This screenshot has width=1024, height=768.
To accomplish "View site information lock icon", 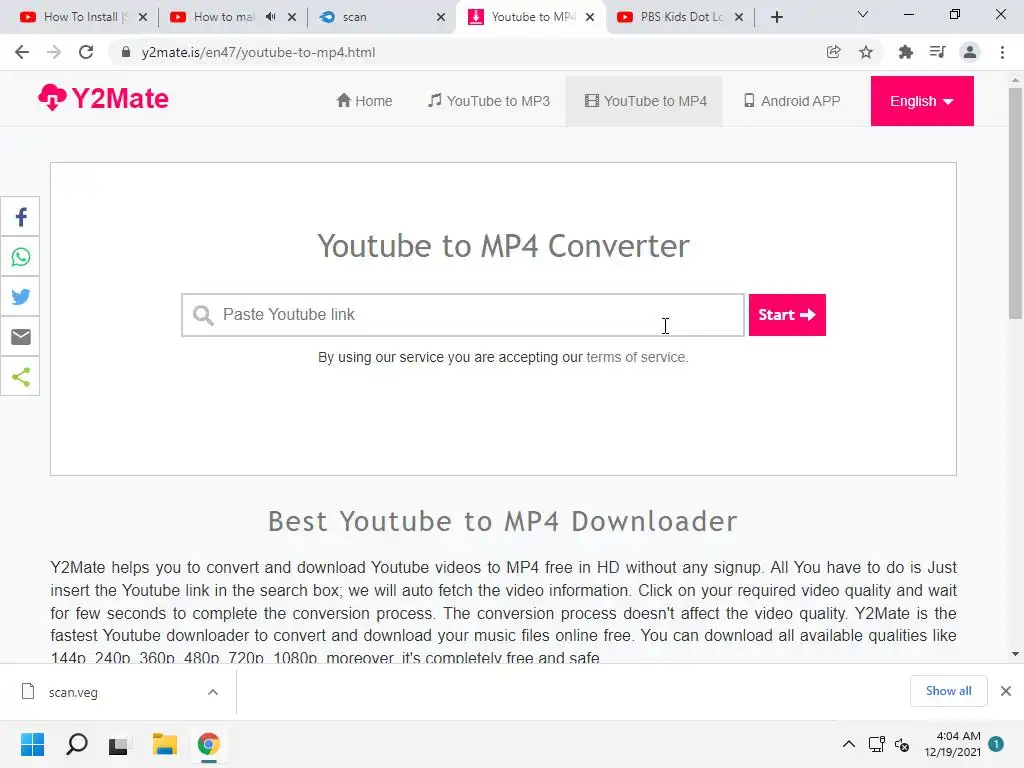I will tap(125, 52).
